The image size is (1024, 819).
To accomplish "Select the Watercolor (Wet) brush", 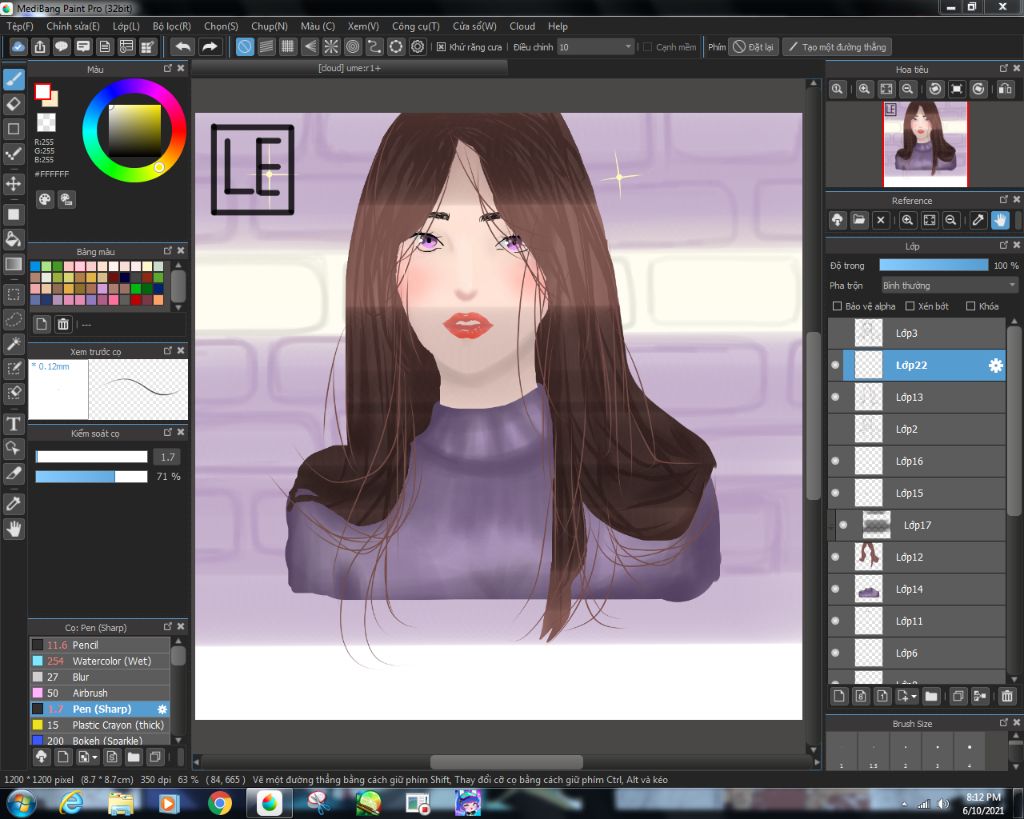I will point(111,661).
